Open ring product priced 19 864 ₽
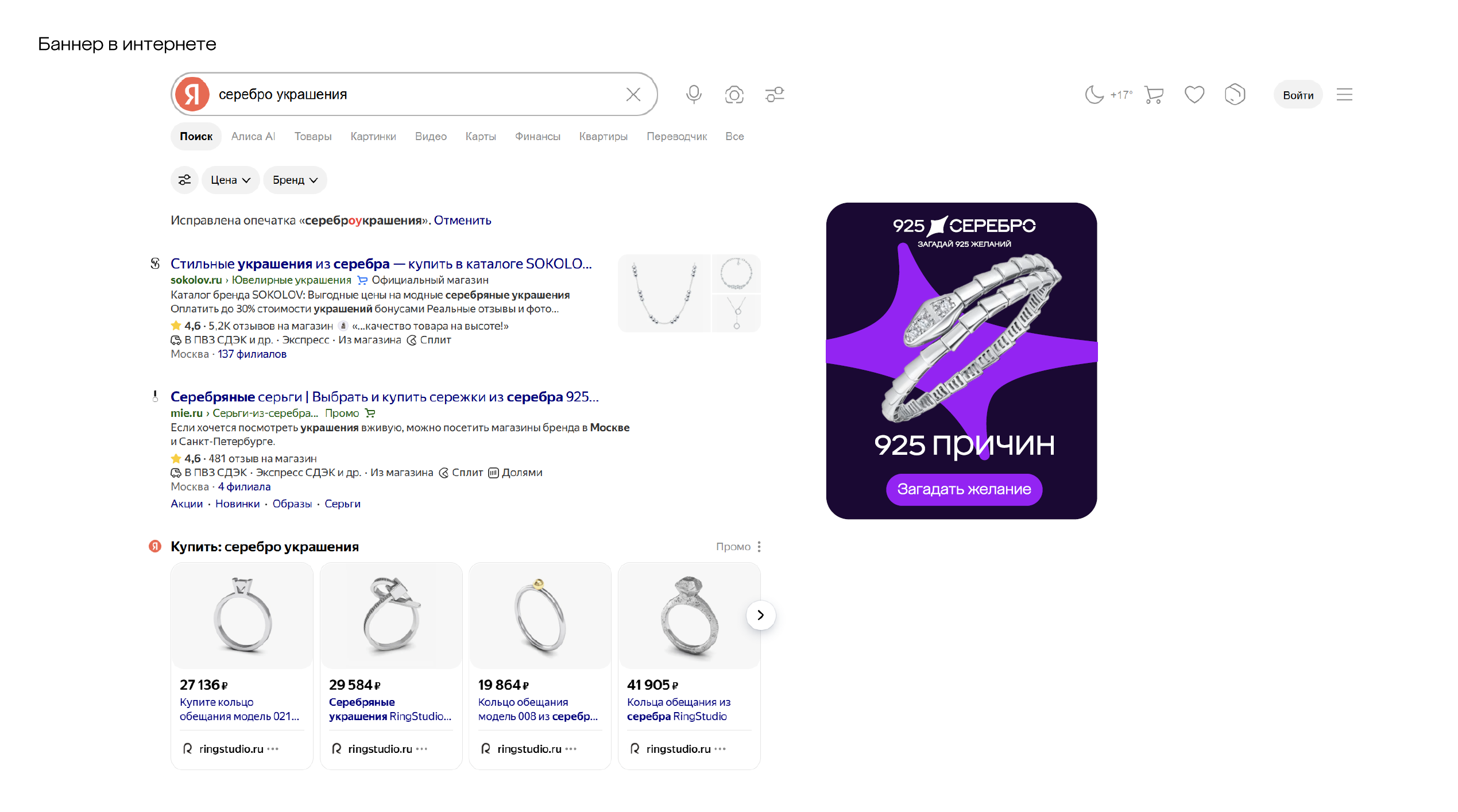 (x=540, y=666)
